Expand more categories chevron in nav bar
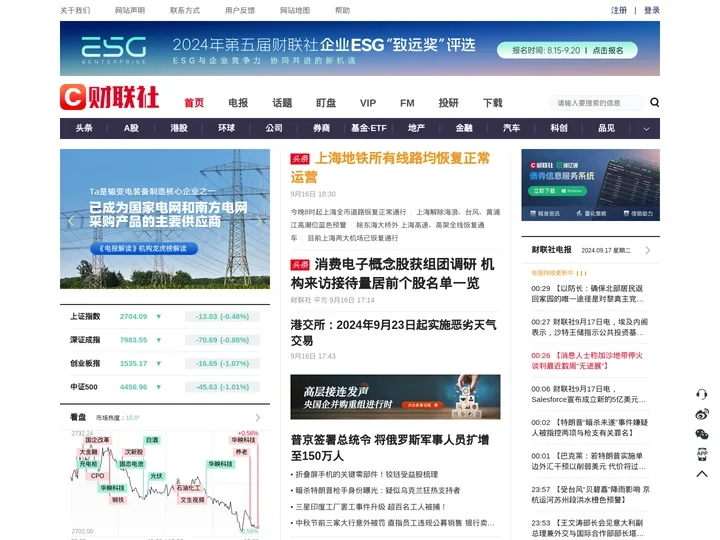Image resolution: width=720 pixels, height=540 pixels. (646, 129)
